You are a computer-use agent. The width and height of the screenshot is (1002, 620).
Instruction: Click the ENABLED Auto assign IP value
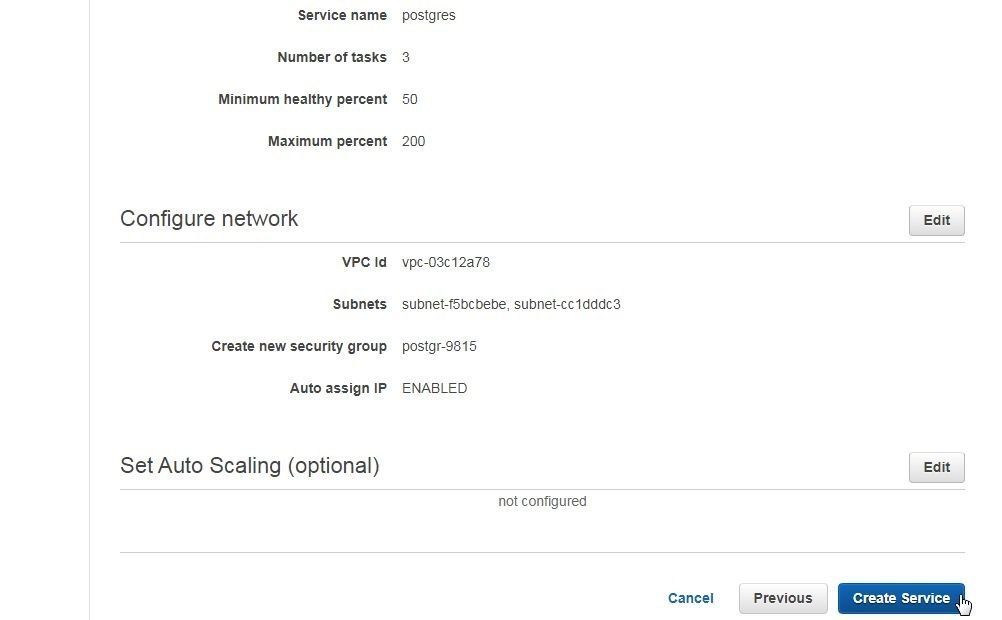(435, 389)
